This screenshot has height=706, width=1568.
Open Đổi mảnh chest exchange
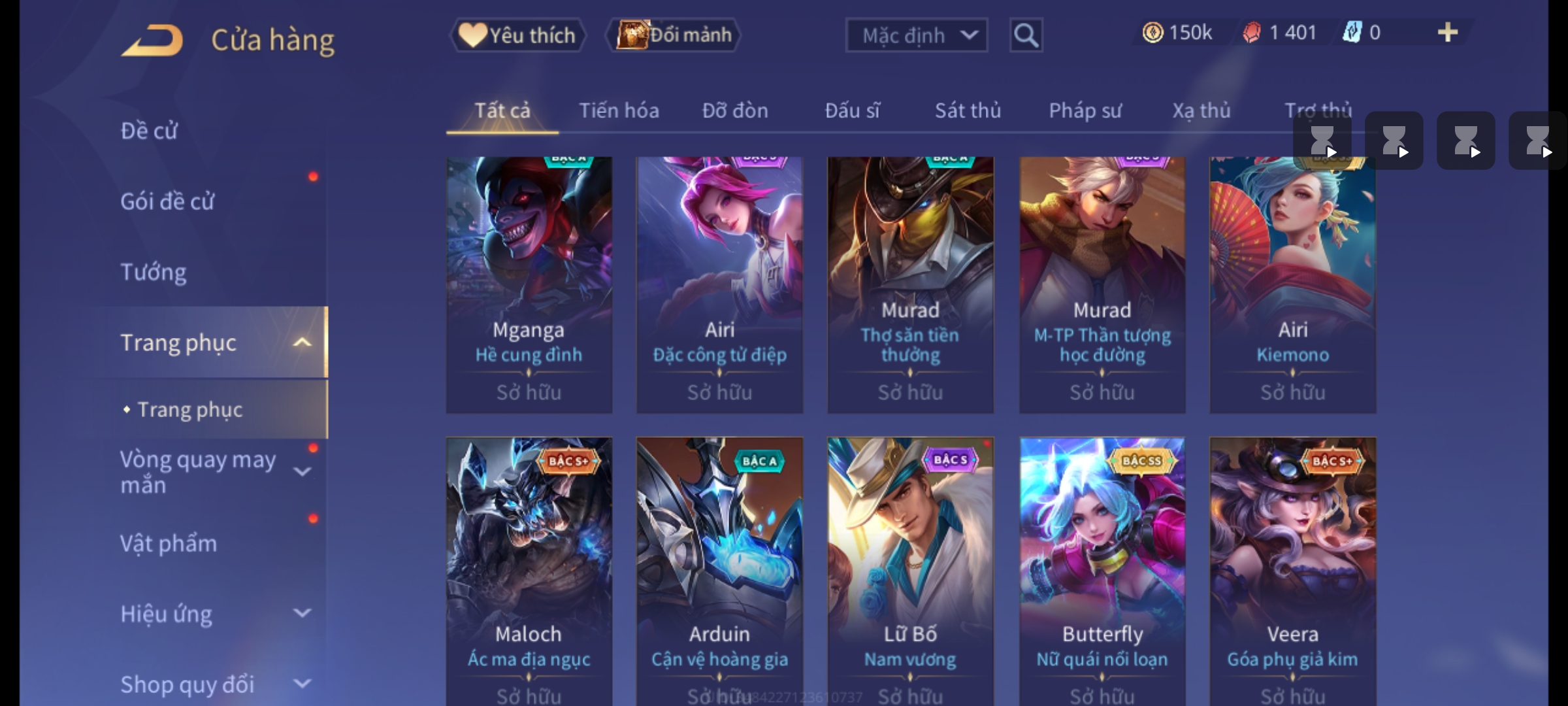674,35
